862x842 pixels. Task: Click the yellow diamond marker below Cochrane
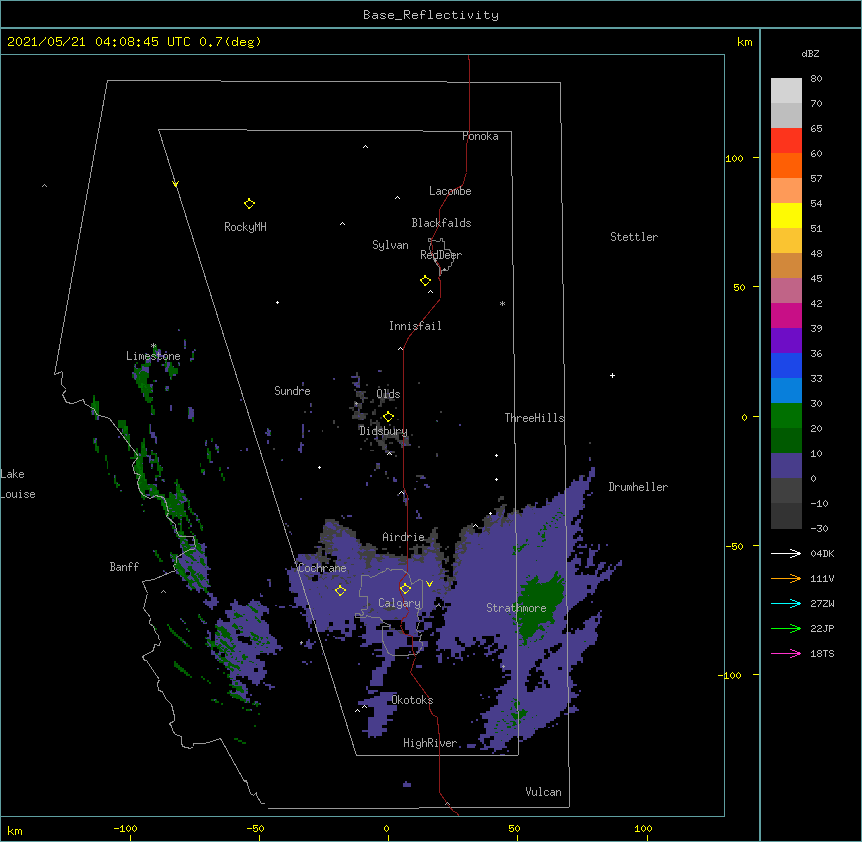click(340, 590)
